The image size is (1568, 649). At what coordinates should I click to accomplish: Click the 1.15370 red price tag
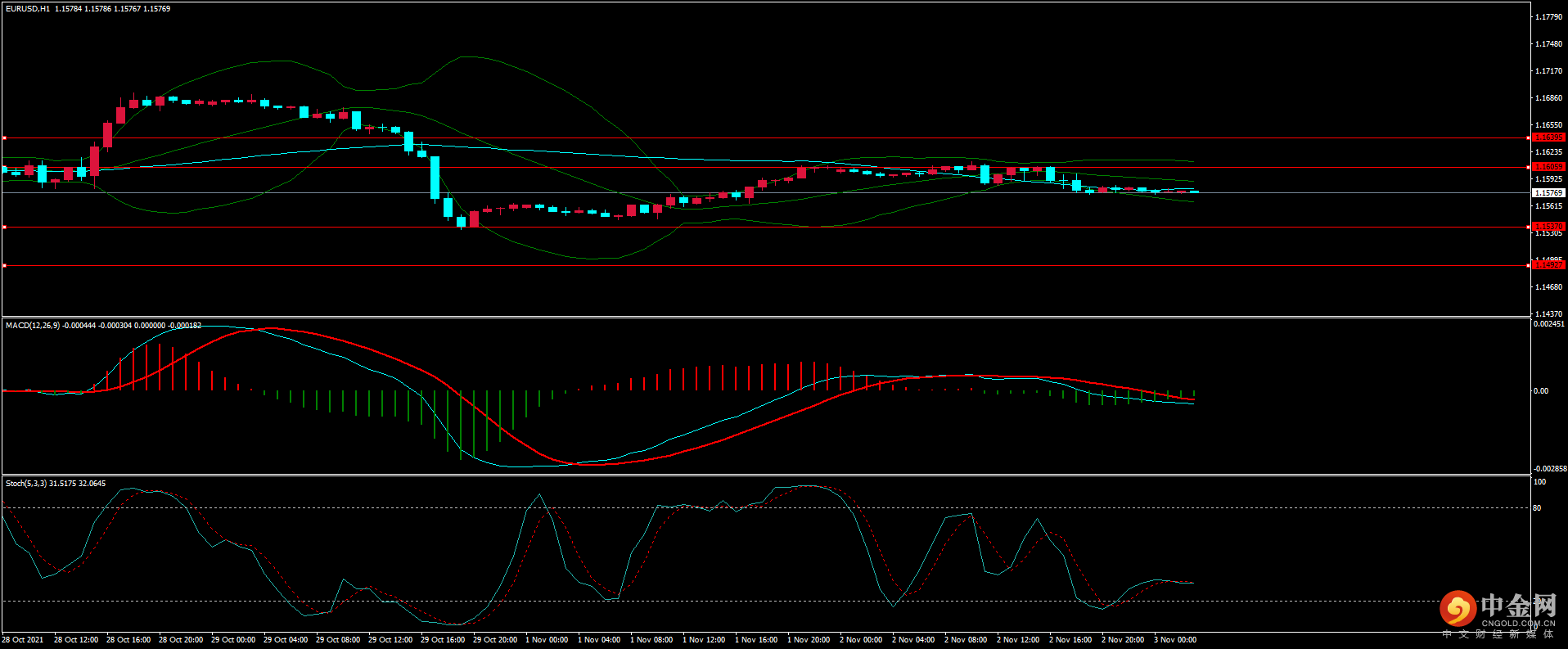click(1548, 227)
